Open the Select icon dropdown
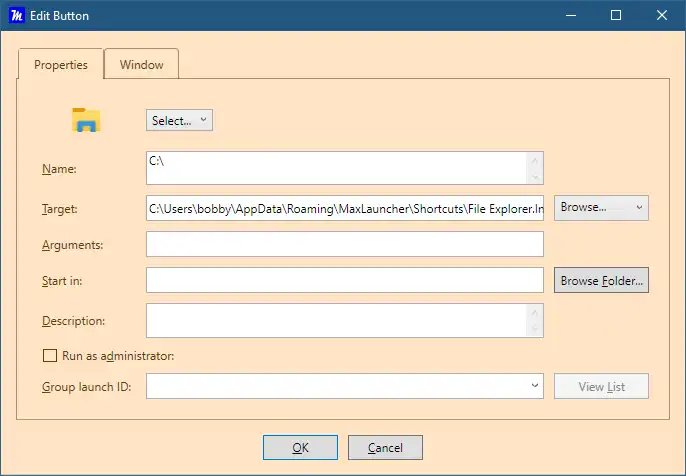Viewport: 686px width, 476px height. point(180,120)
